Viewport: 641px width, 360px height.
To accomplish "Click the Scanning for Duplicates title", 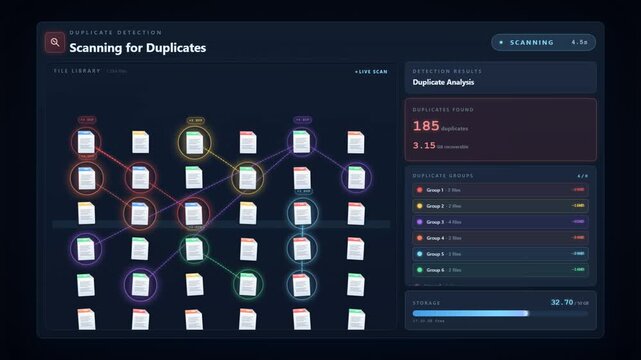I will [x=138, y=48].
